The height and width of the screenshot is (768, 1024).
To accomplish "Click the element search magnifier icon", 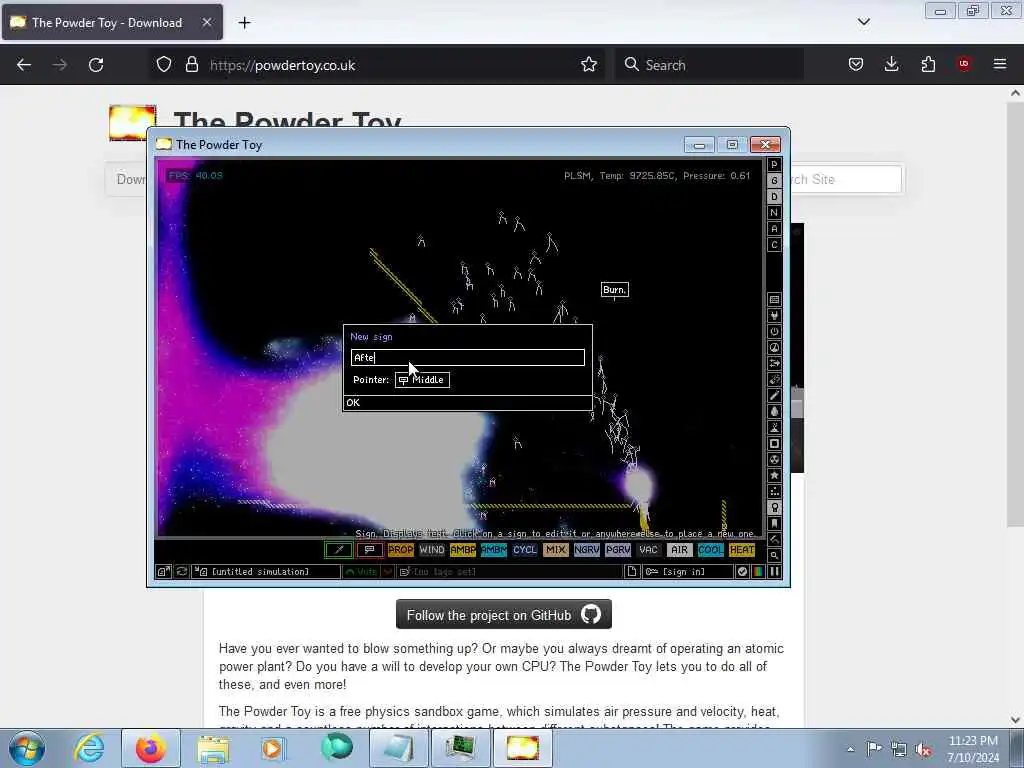I will point(774,556).
